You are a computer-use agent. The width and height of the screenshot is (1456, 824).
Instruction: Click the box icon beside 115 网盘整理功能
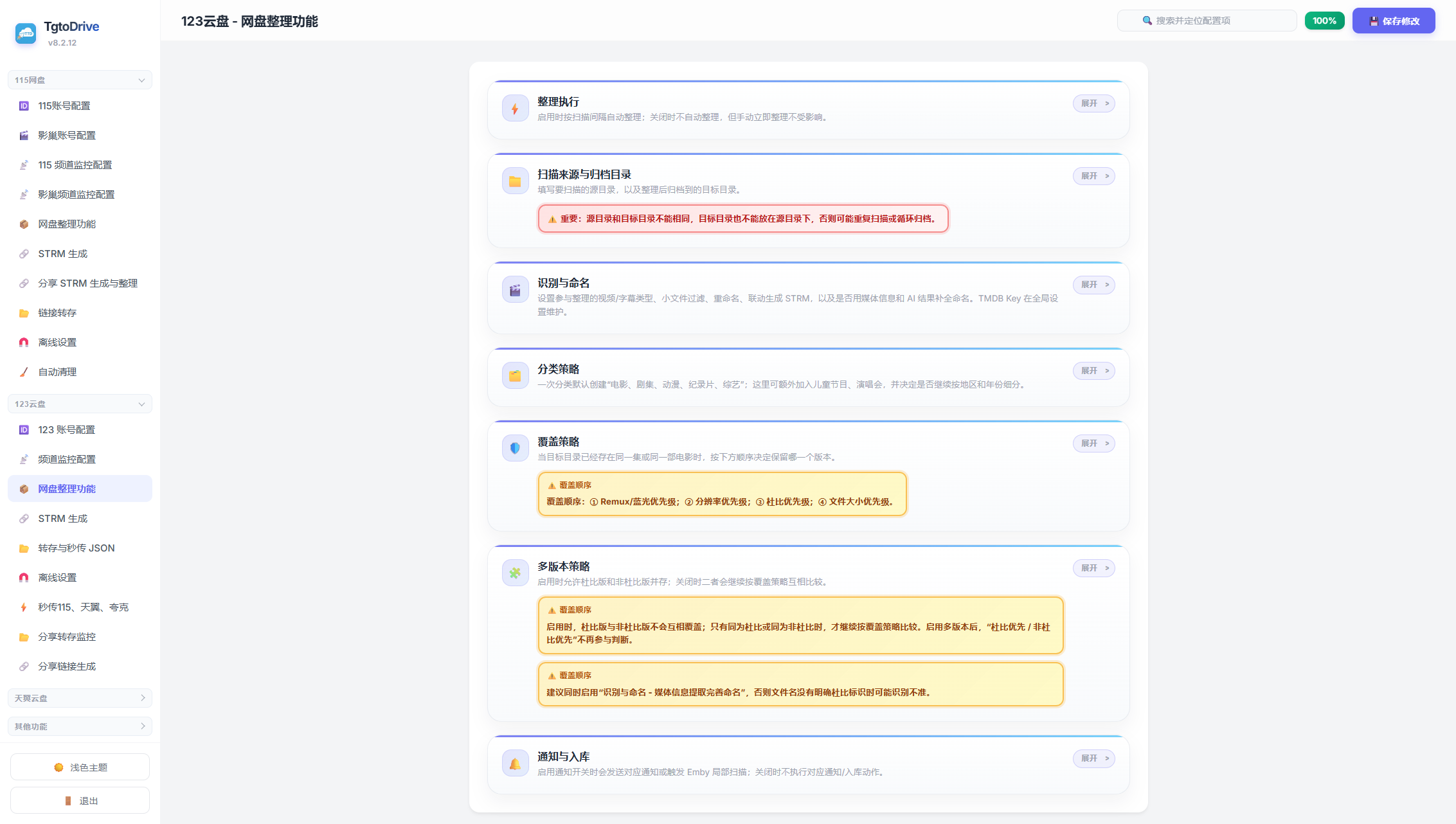click(24, 224)
